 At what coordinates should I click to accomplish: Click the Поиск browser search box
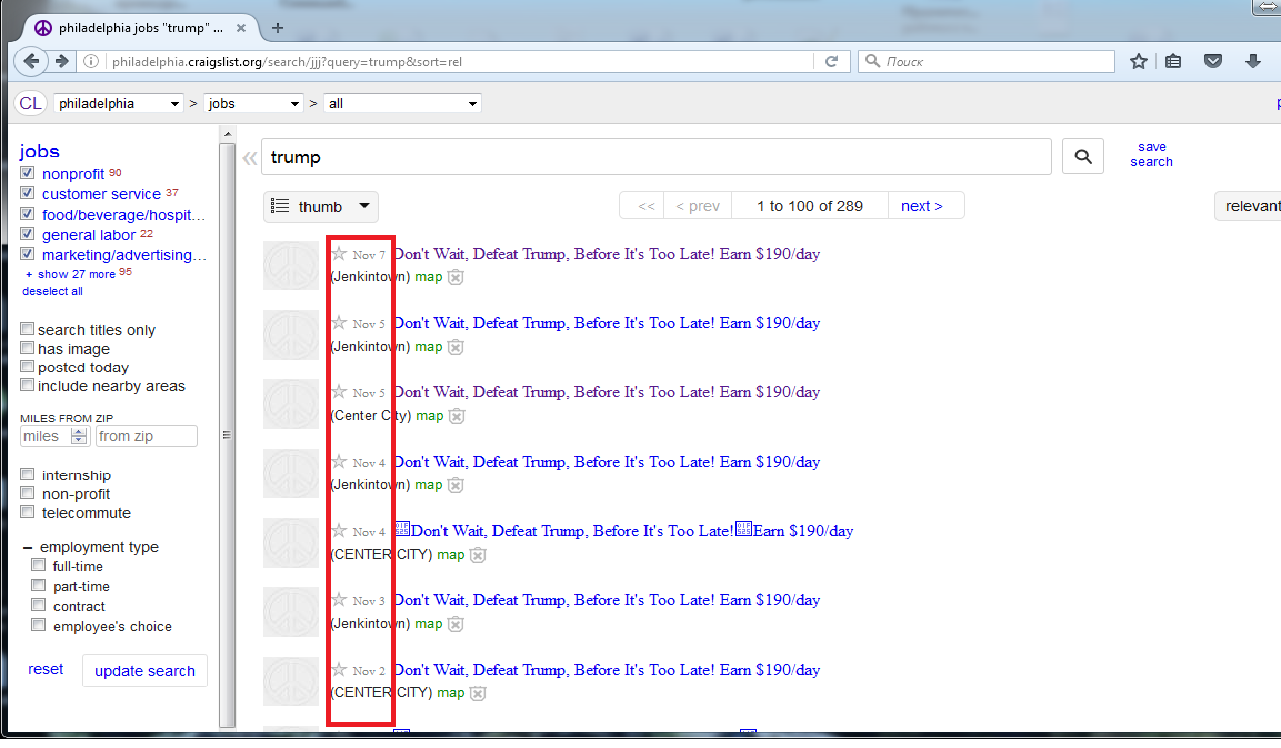[x=987, y=62]
